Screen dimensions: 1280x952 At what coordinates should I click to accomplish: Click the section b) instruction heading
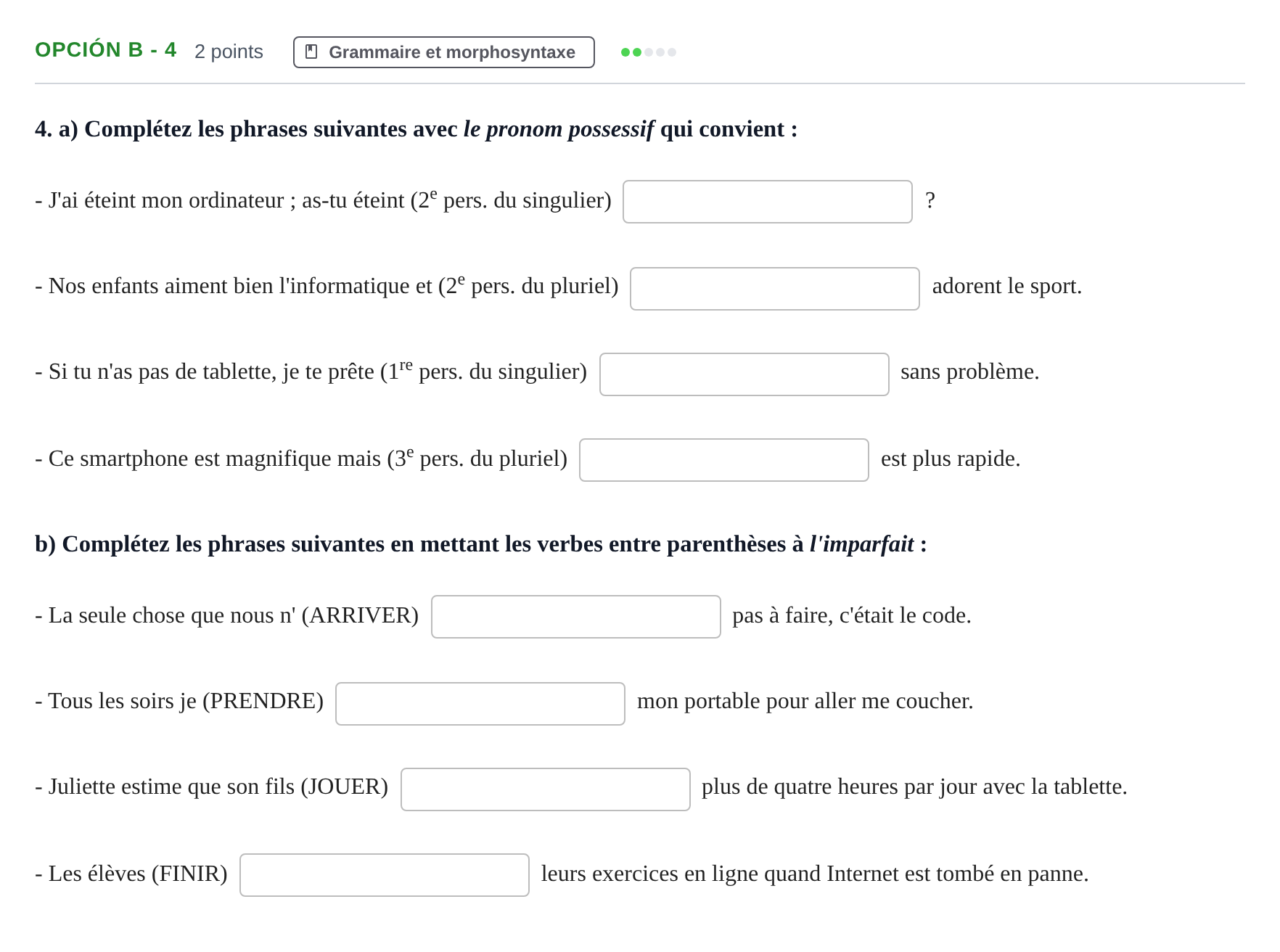[x=481, y=544]
